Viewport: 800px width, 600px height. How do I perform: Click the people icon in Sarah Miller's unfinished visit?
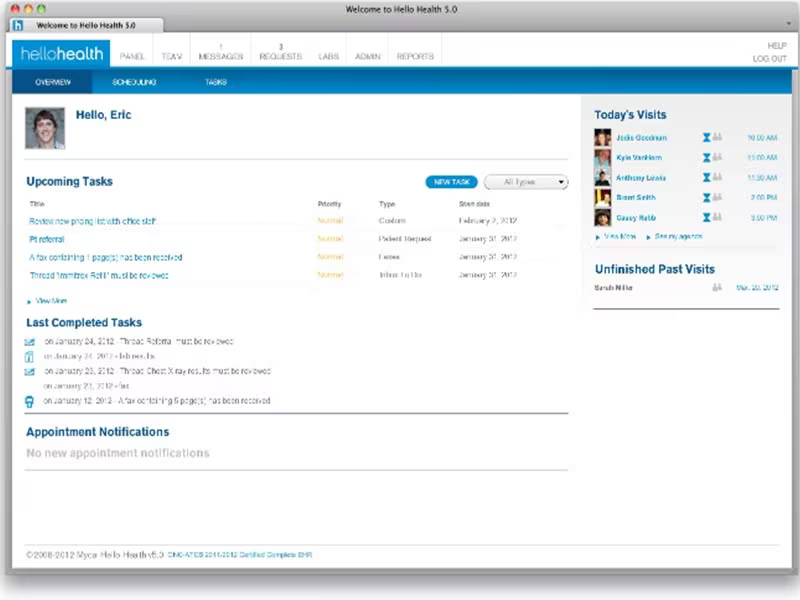pos(717,287)
